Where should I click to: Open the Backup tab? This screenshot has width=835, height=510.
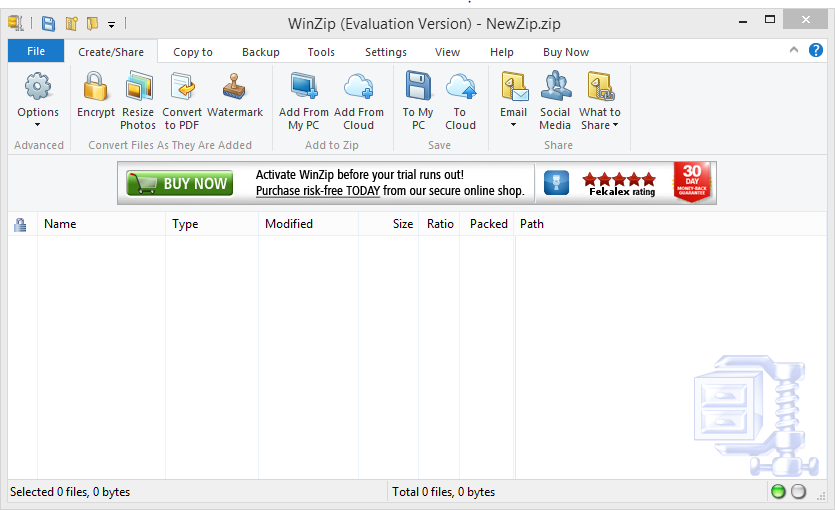[x=260, y=52]
